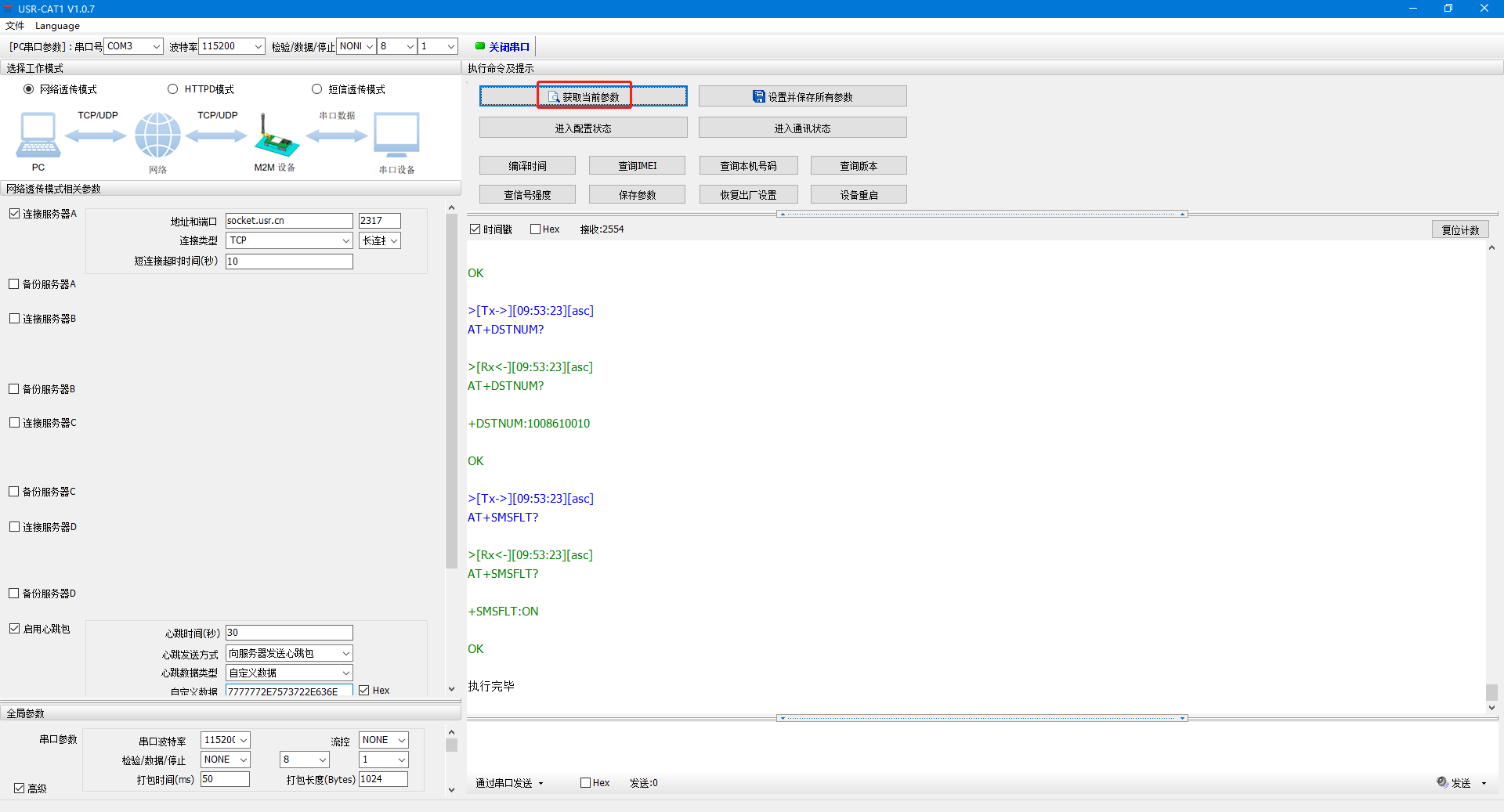
Task: Click the app icon in title bar
Action: point(9,9)
